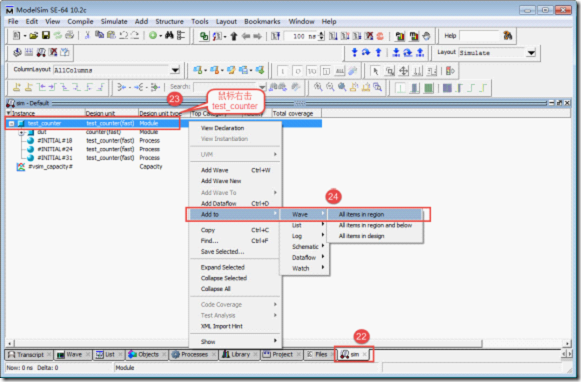
Task: Click the Print toolbar icon
Action: [x=69, y=36]
